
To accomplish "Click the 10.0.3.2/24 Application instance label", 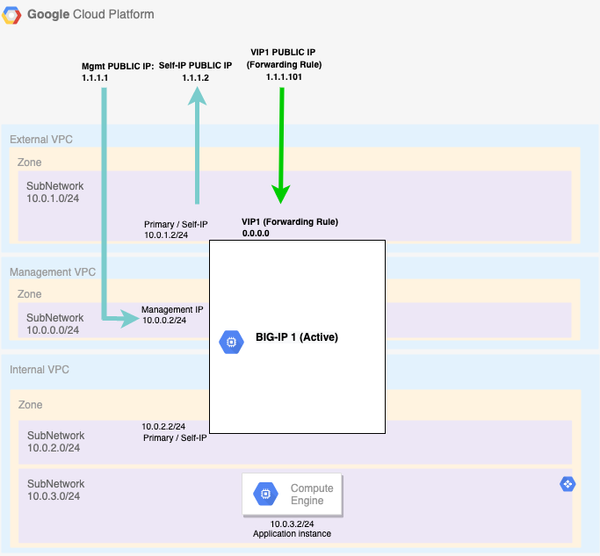I will [292, 528].
